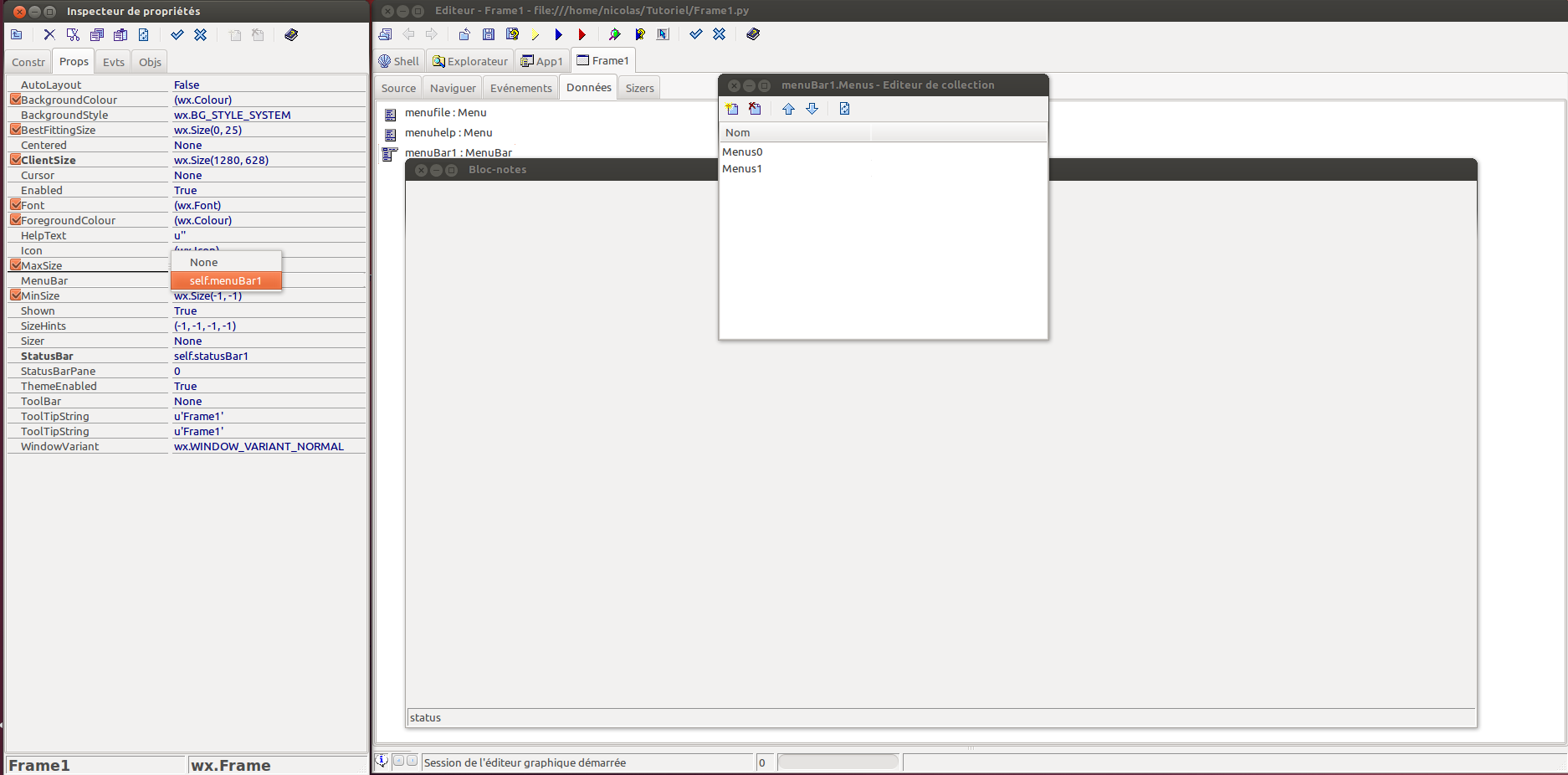
Task: Select Menus1 in the collection list
Action: pyautogui.click(x=742, y=168)
